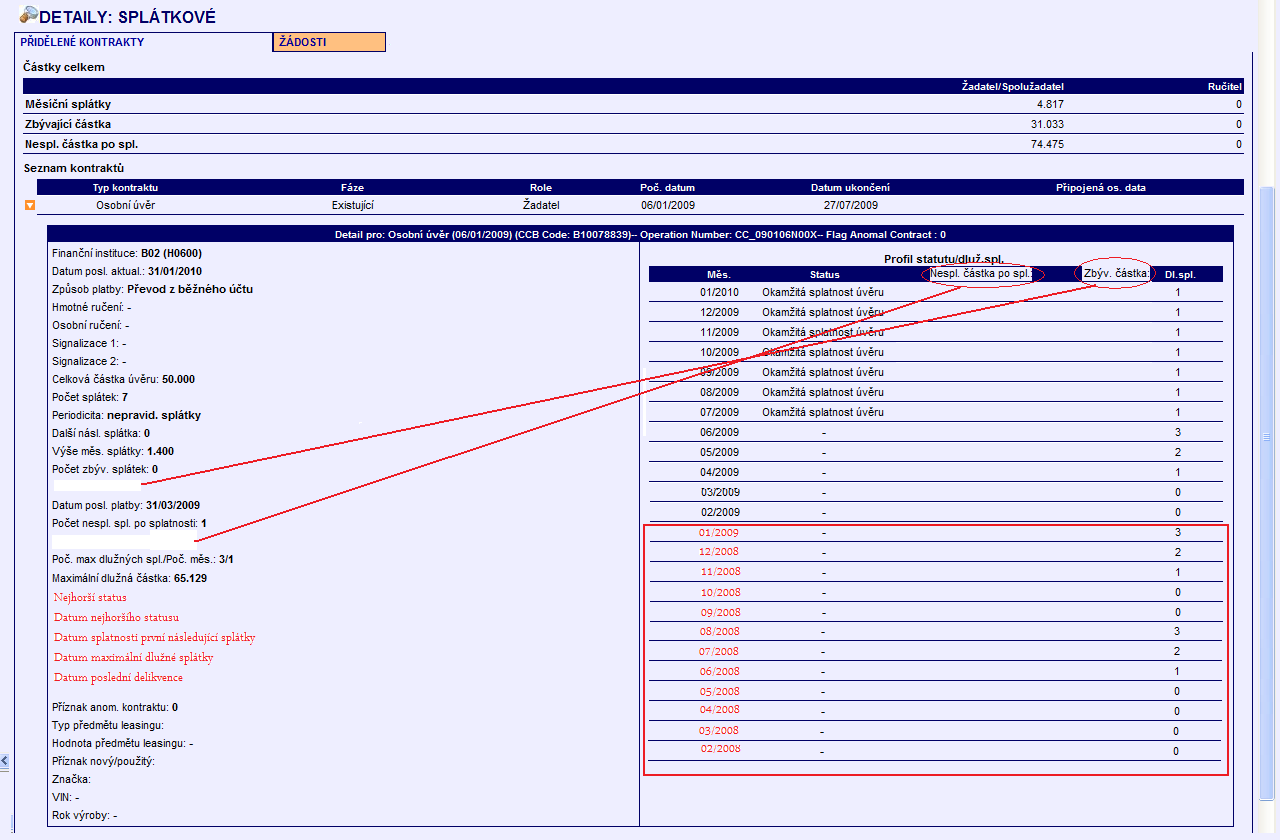Screen dimensions: 1280x840
Task: Click the Poč. datum column header
Action: coord(667,187)
